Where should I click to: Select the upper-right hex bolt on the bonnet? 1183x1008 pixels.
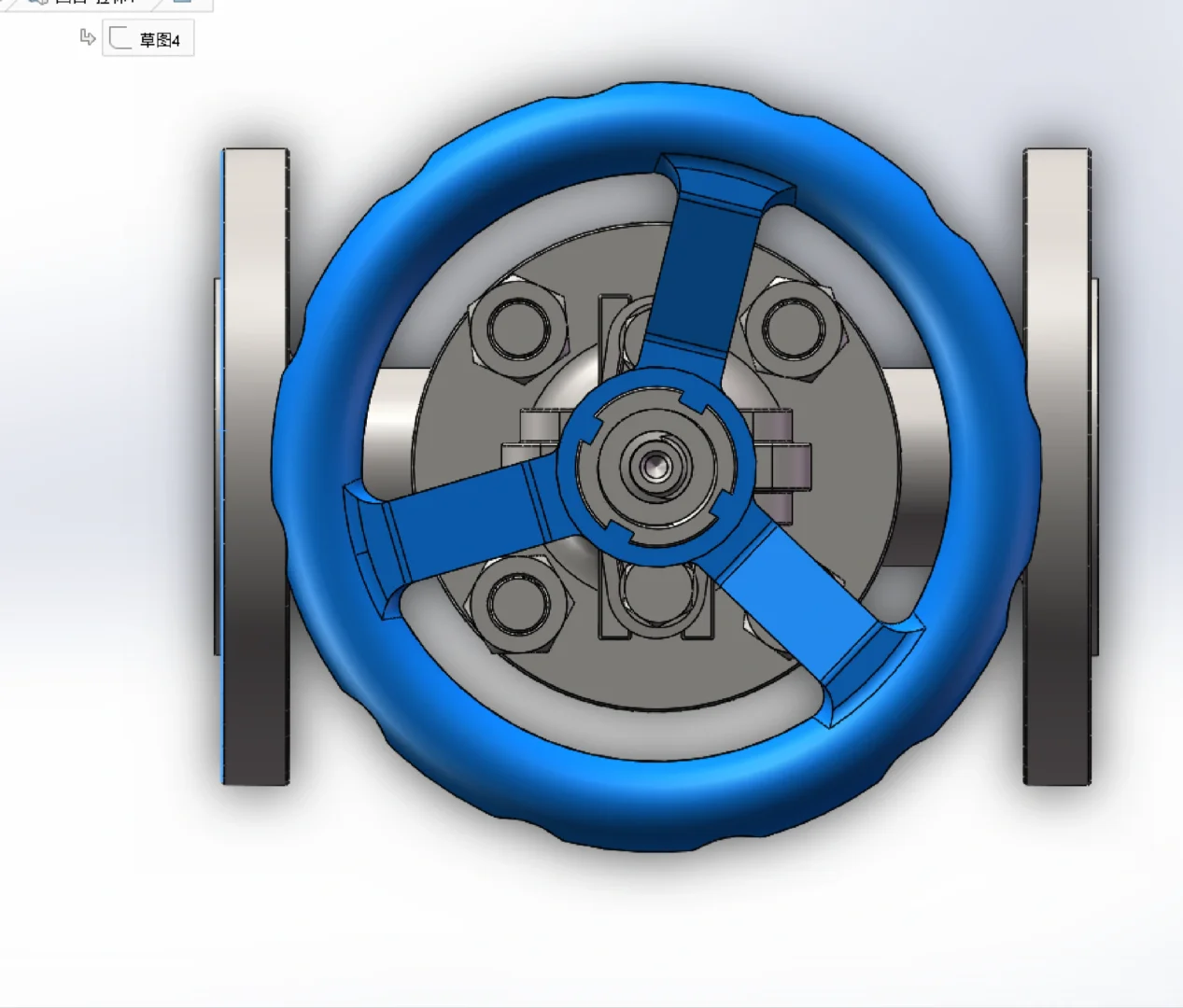tap(793, 328)
